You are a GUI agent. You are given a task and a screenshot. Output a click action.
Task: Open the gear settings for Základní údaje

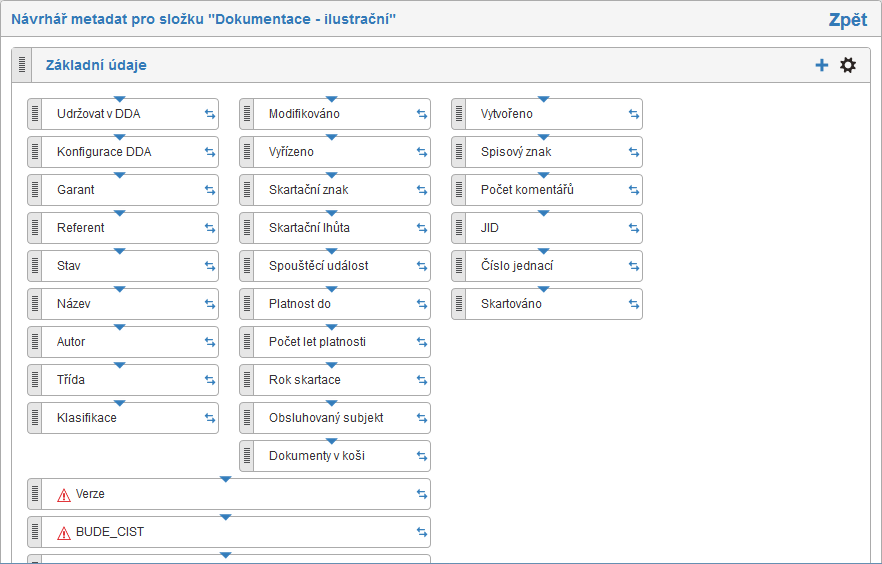pyautogui.click(x=848, y=65)
